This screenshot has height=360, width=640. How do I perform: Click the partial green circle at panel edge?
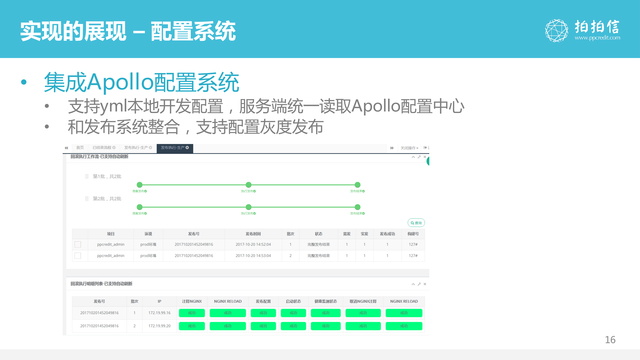point(427,161)
